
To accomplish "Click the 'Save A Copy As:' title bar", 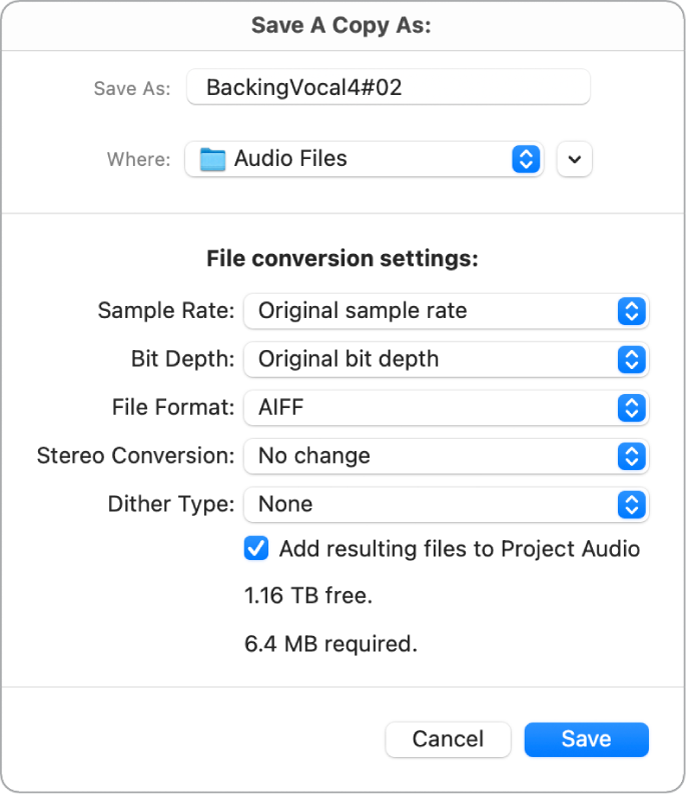I will click(x=342, y=25).
